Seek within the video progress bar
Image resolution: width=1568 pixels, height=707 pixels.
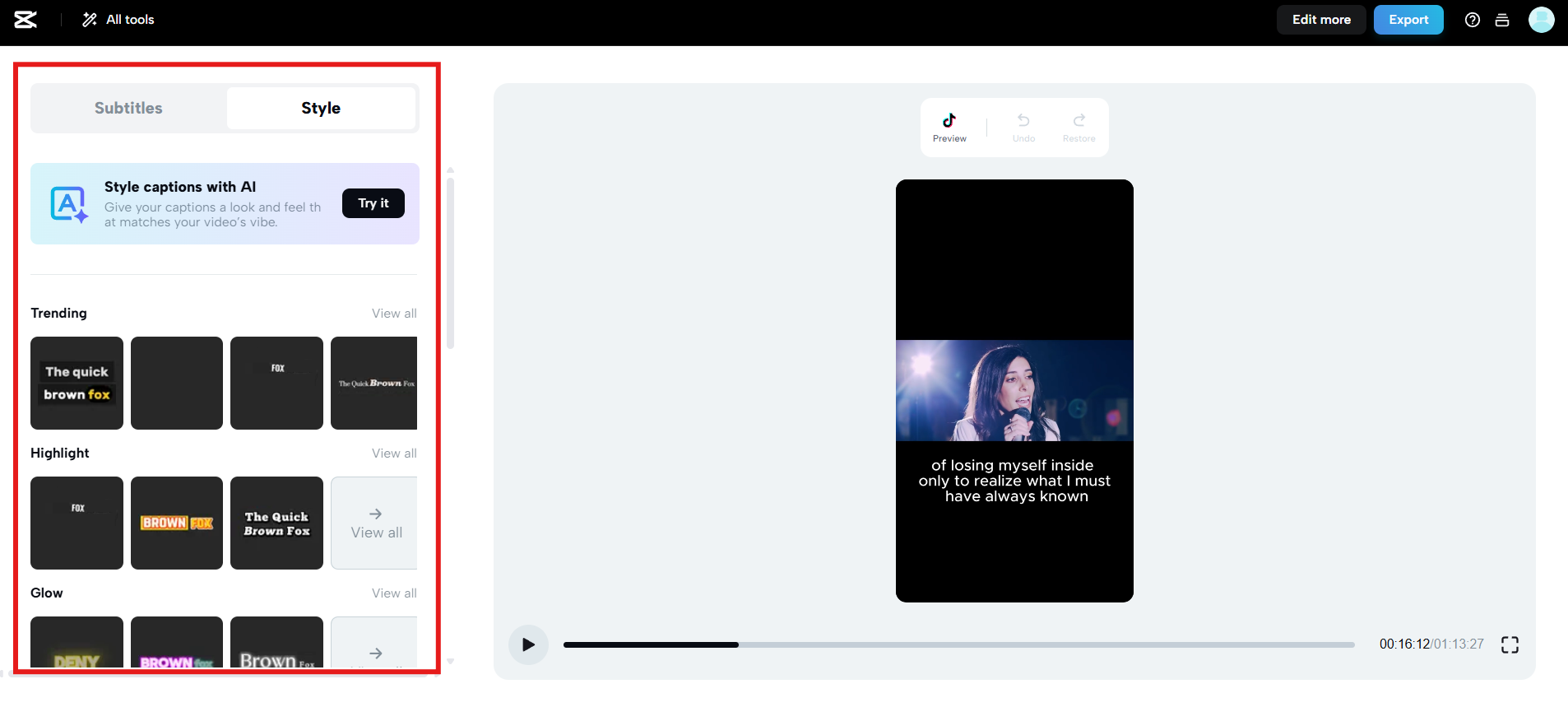[958, 644]
